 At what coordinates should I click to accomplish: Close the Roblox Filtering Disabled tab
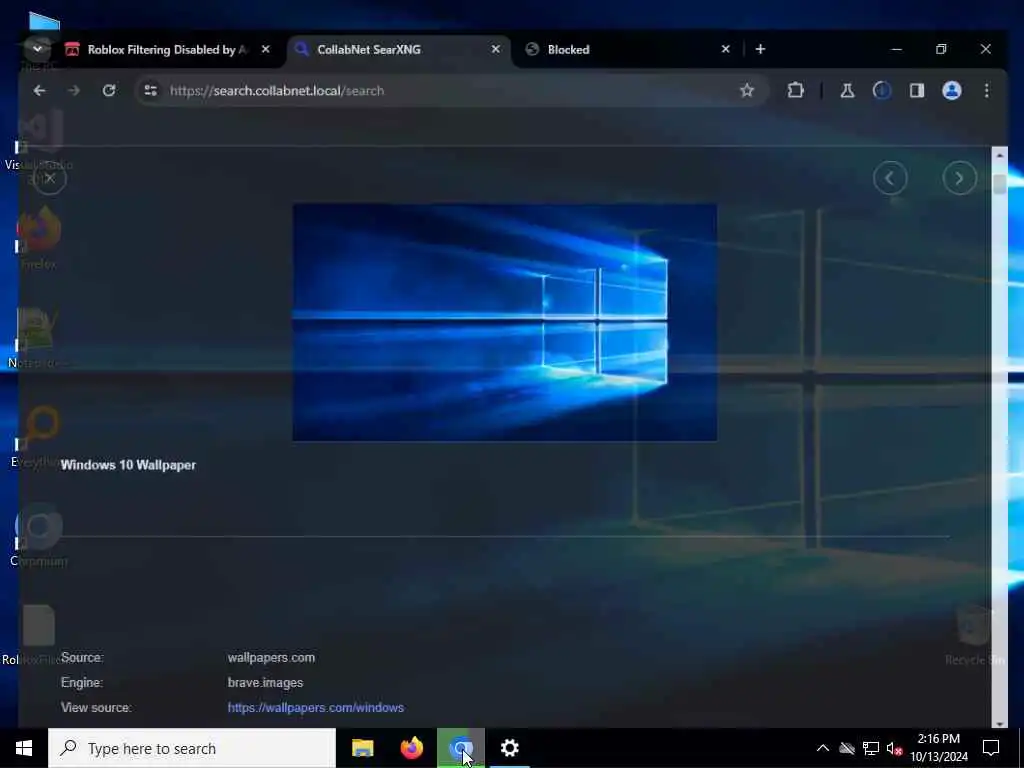click(266, 49)
